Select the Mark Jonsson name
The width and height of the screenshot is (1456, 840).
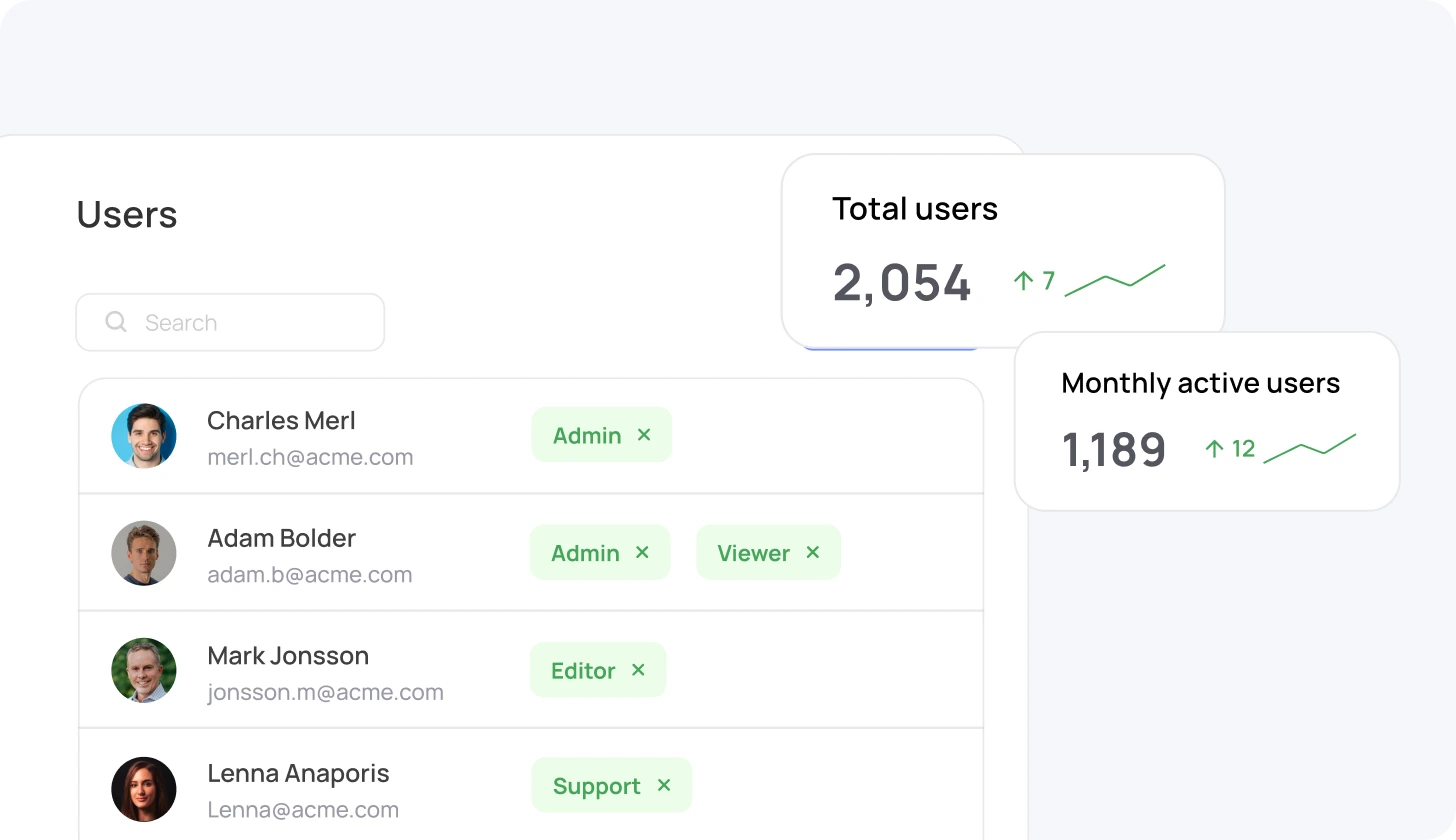pyautogui.click(x=288, y=656)
